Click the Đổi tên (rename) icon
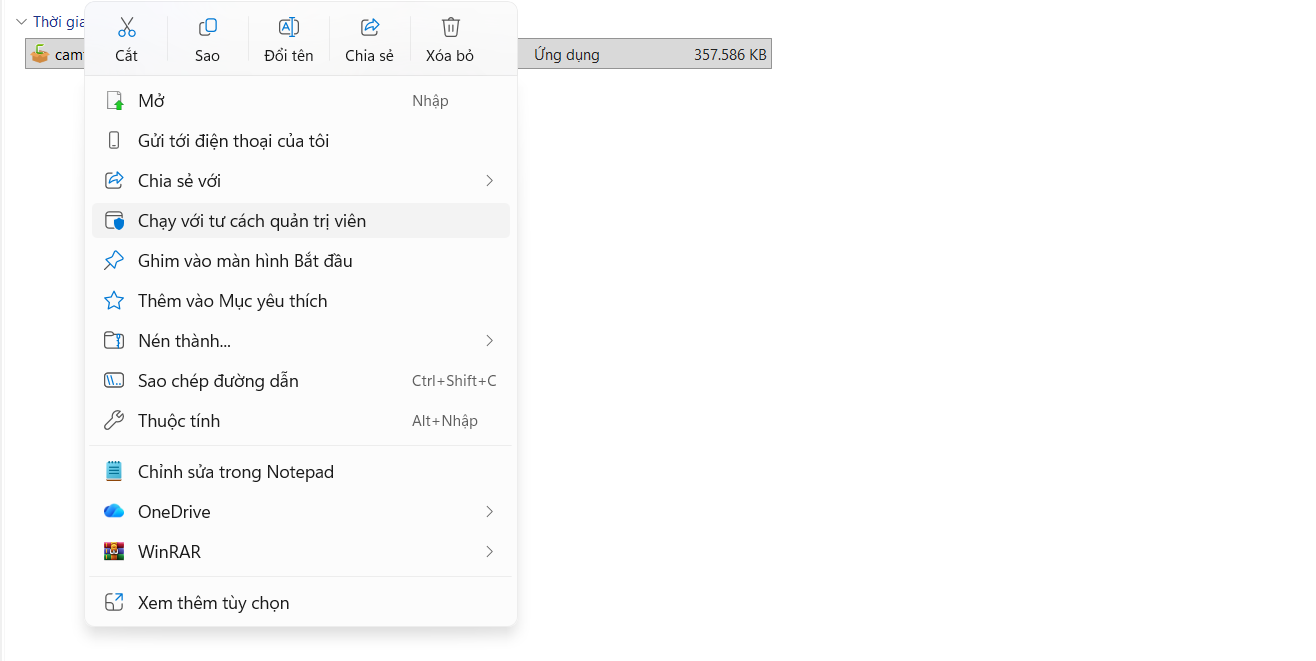 (289, 28)
